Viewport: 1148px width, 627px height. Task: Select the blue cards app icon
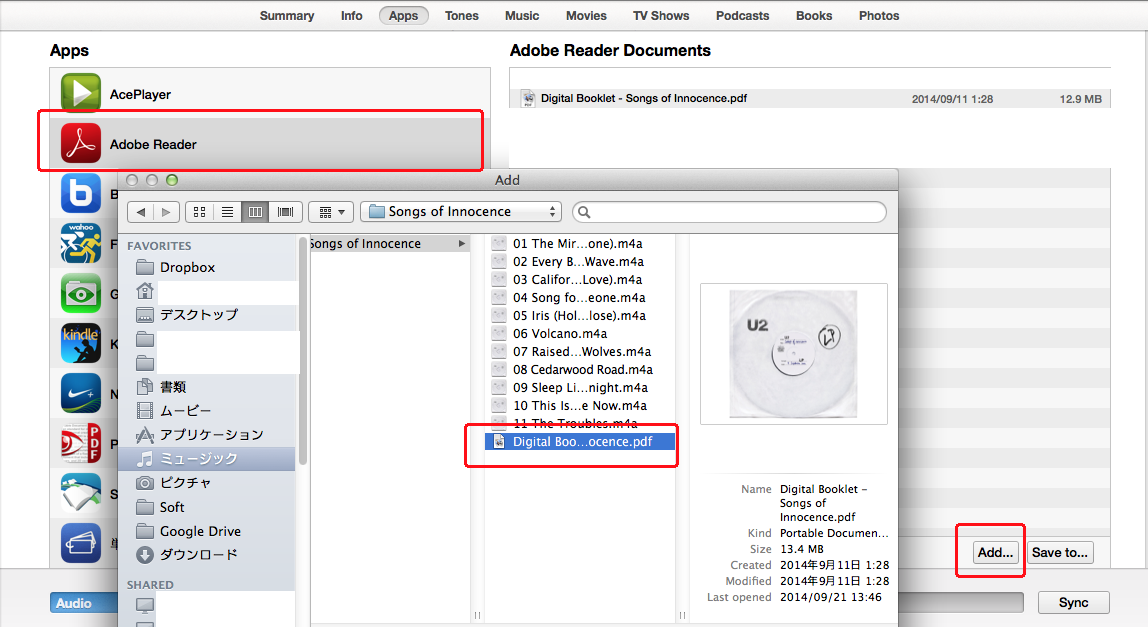point(81,543)
